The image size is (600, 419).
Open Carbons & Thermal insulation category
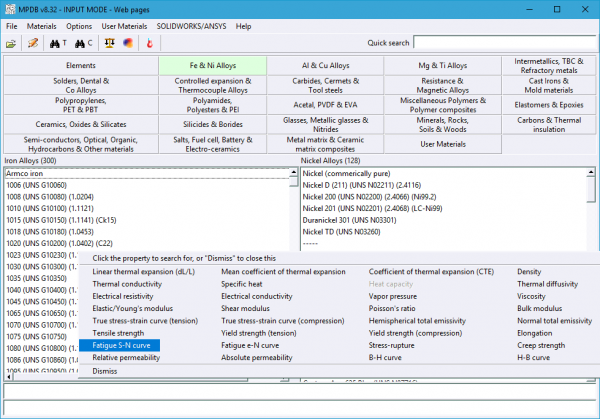click(x=549, y=124)
